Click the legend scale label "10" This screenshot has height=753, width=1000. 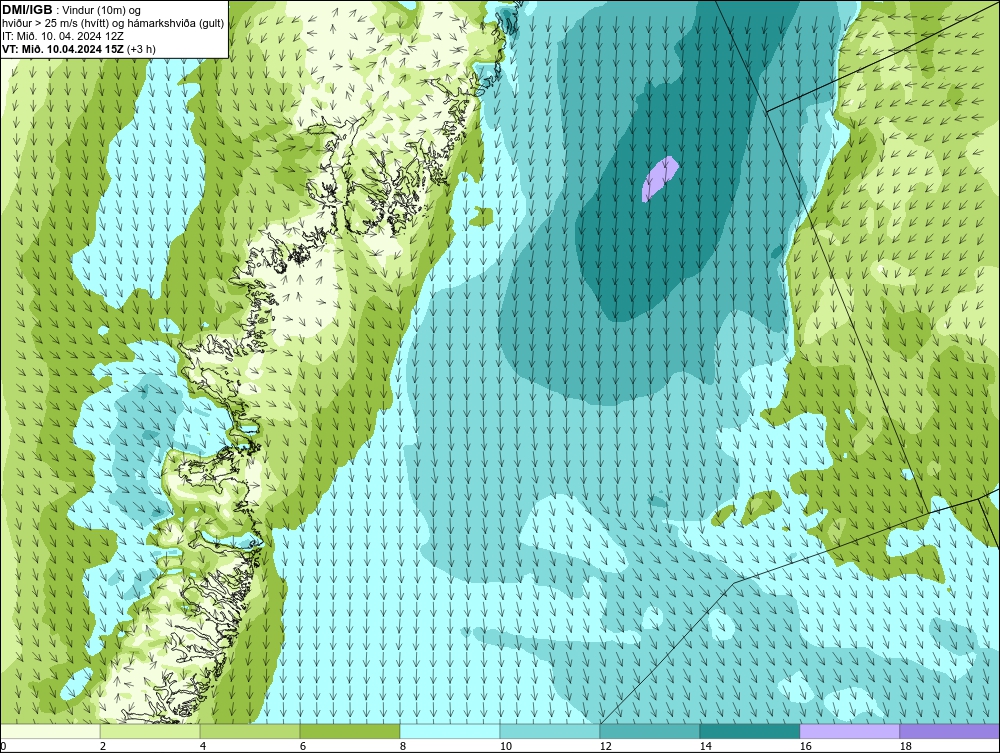[506, 746]
